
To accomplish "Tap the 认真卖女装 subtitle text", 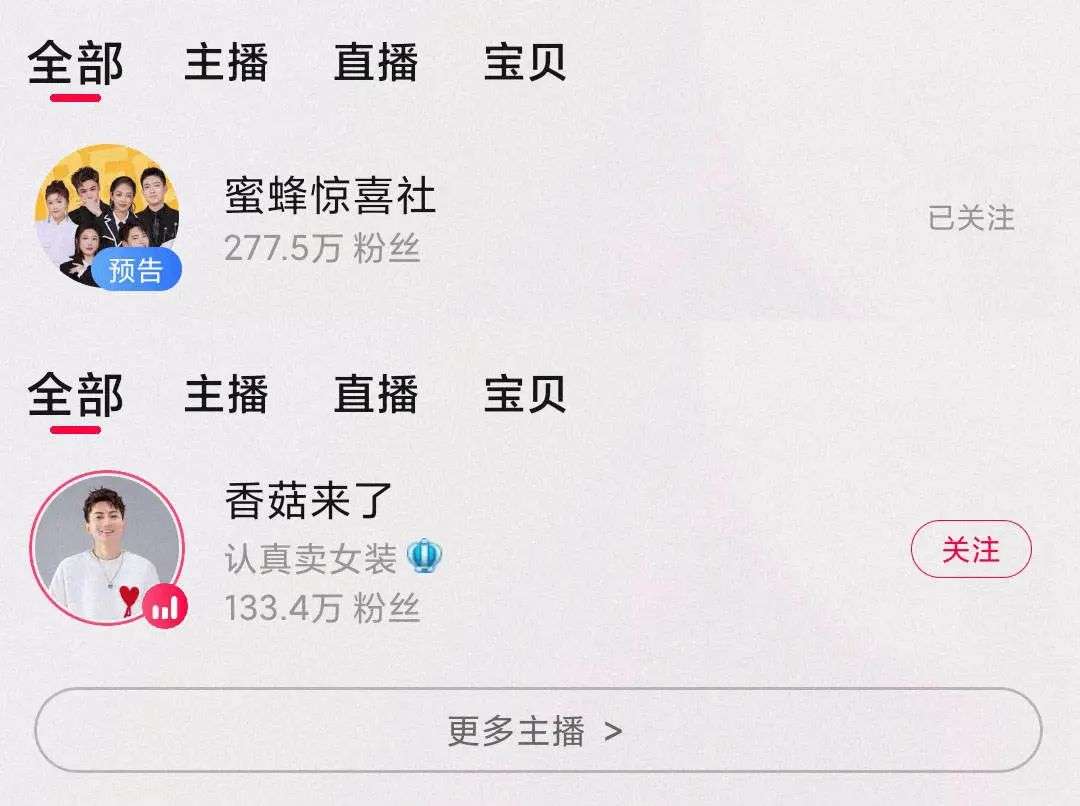I will click(311, 558).
